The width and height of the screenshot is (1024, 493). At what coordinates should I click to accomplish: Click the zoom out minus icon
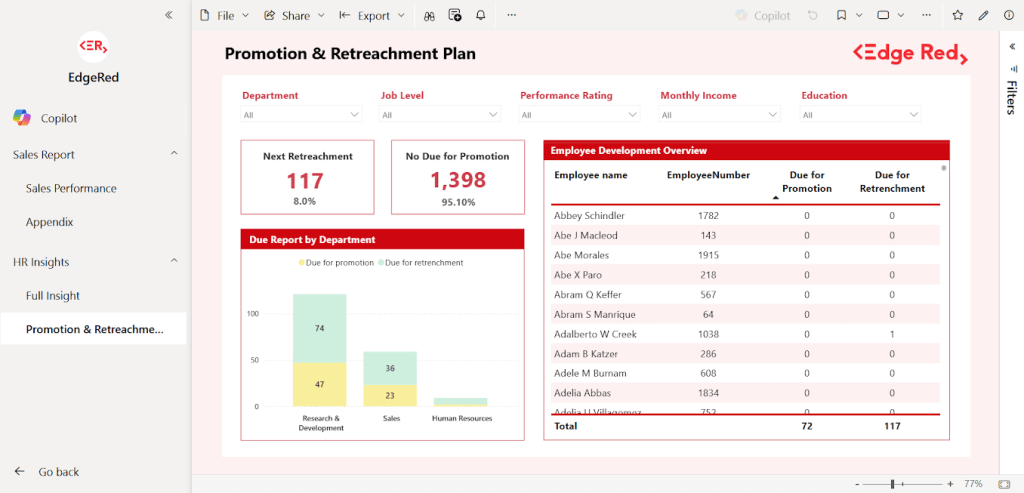tap(856, 484)
